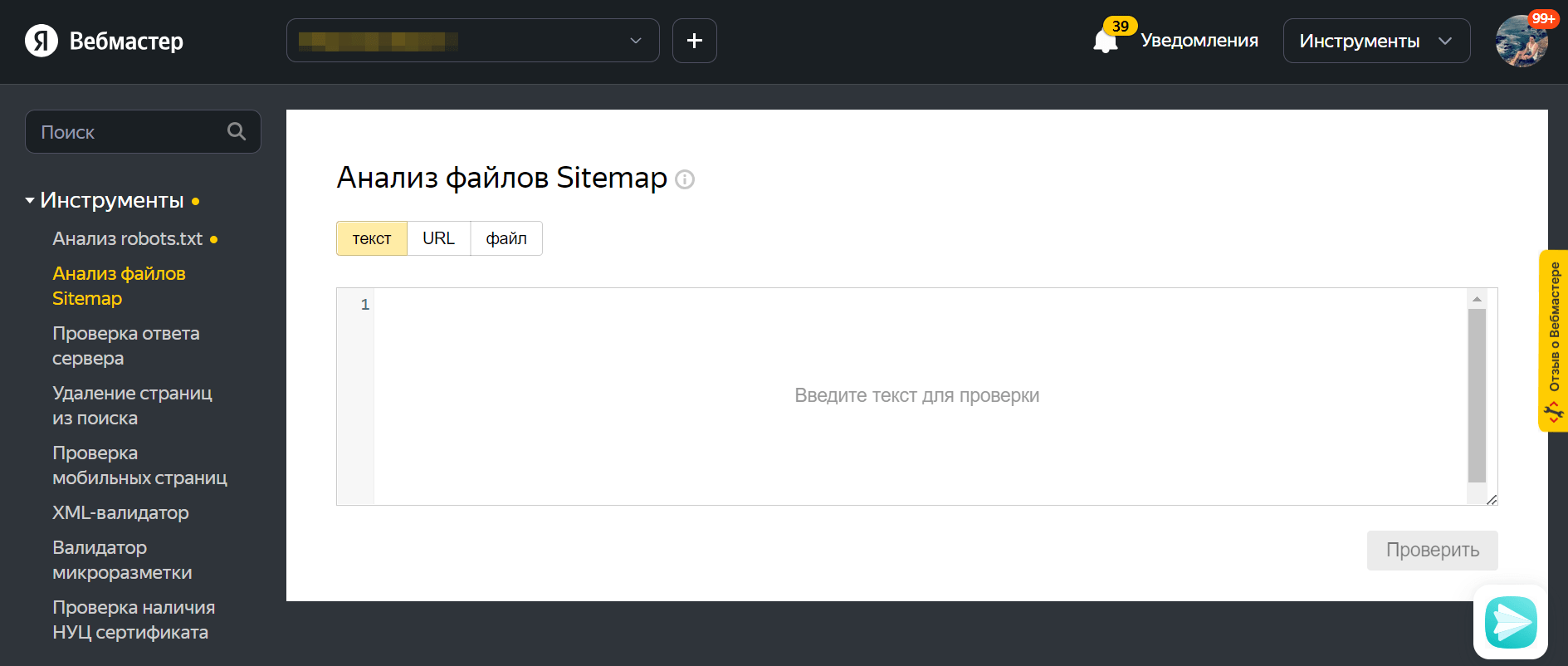Click the Yandex logo icon

pyautogui.click(x=42, y=41)
